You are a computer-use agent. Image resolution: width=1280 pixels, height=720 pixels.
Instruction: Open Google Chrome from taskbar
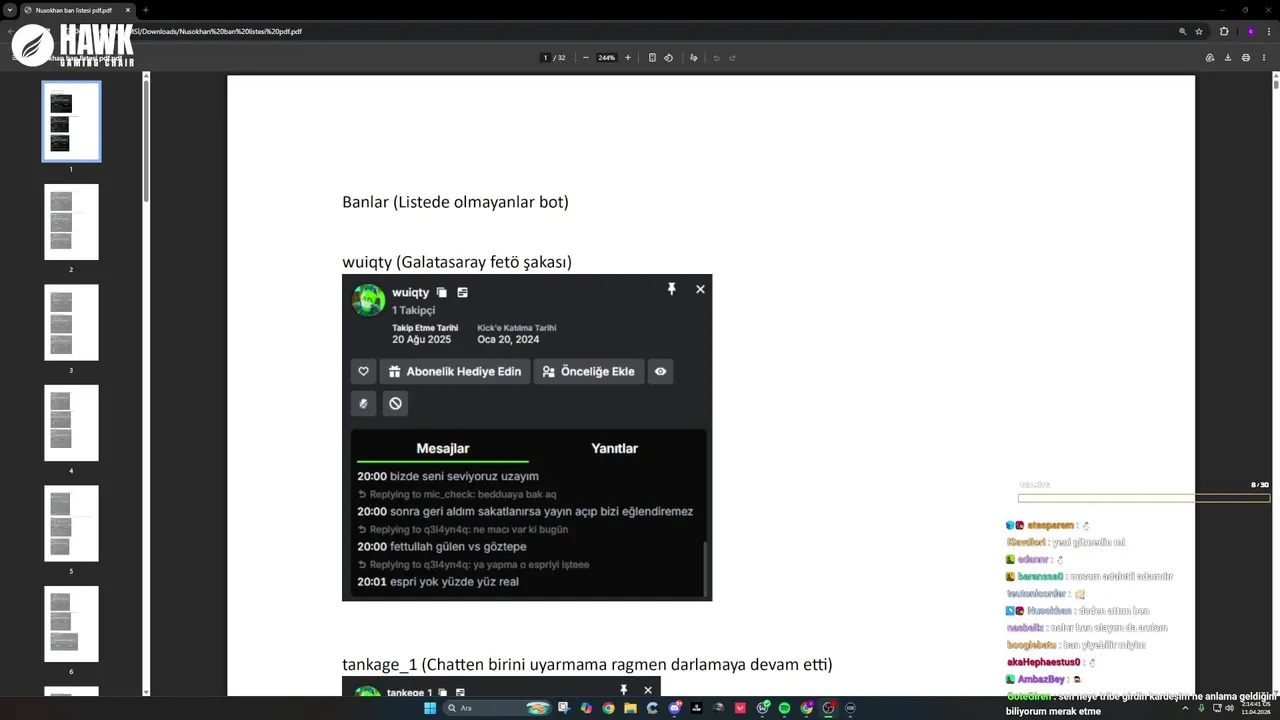click(x=608, y=708)
